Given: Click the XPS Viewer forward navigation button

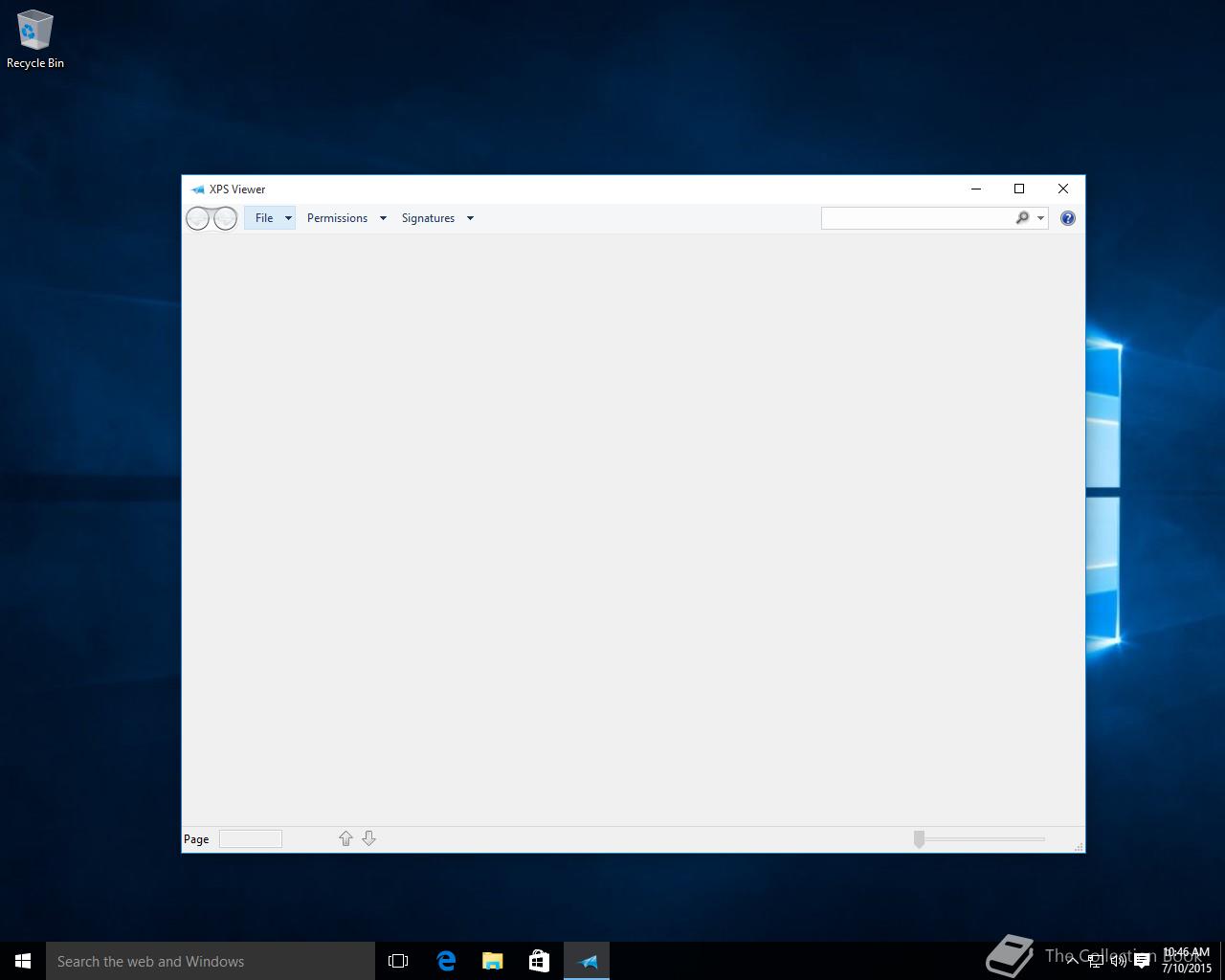Looking at the screenshot, I should [x=225, y=218].
